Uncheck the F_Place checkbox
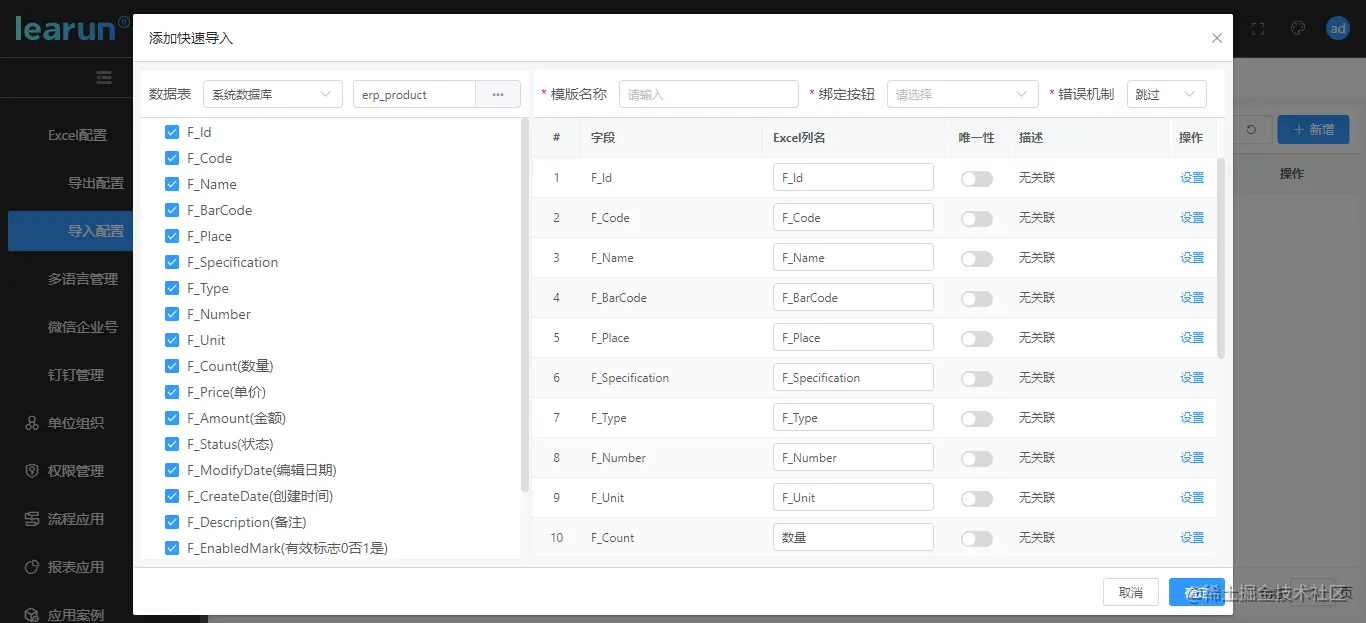1366x623 pixels. coord(172,236)
